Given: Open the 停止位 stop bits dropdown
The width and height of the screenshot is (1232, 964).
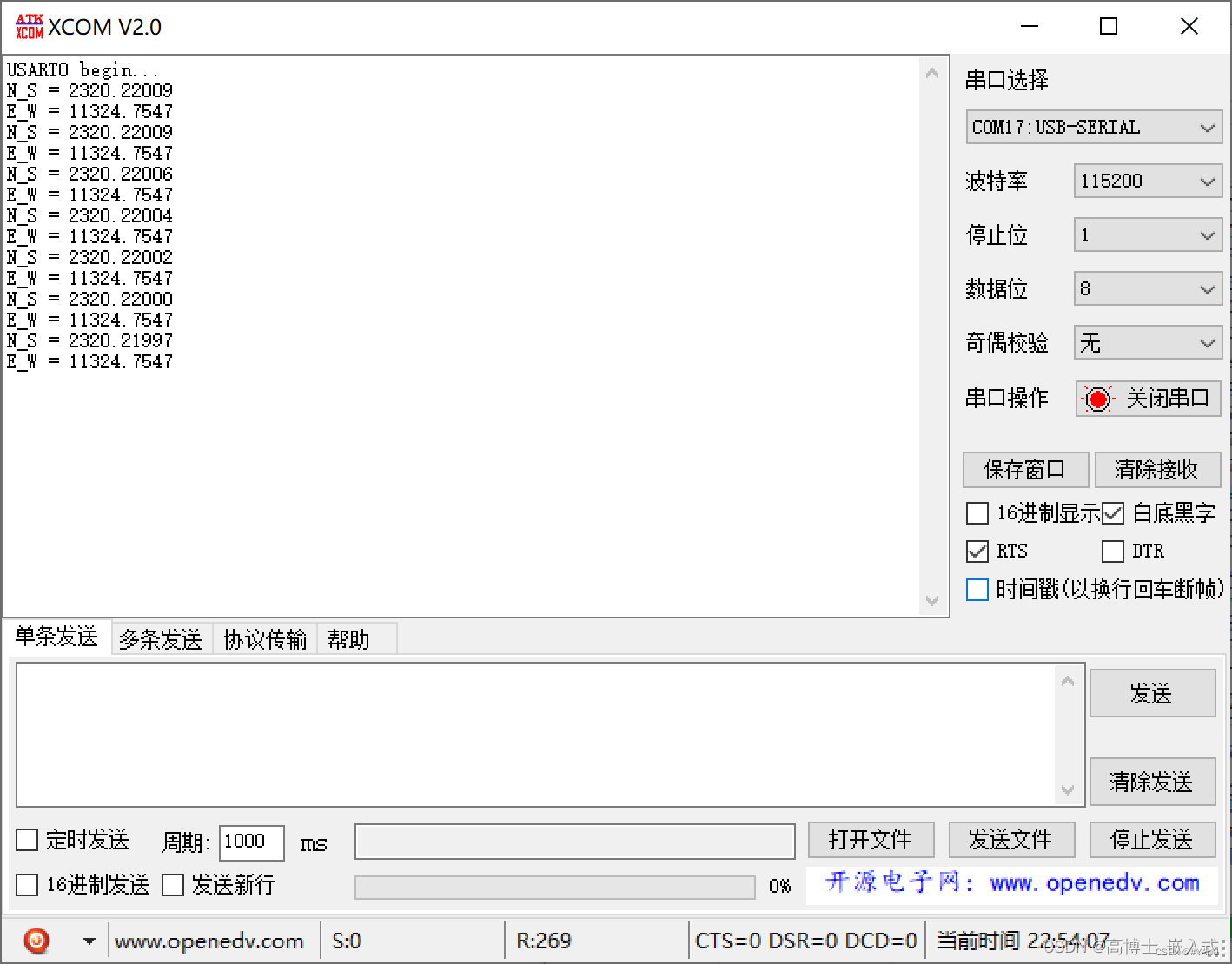Looking at the screenshot, I should pos(1148,235).
